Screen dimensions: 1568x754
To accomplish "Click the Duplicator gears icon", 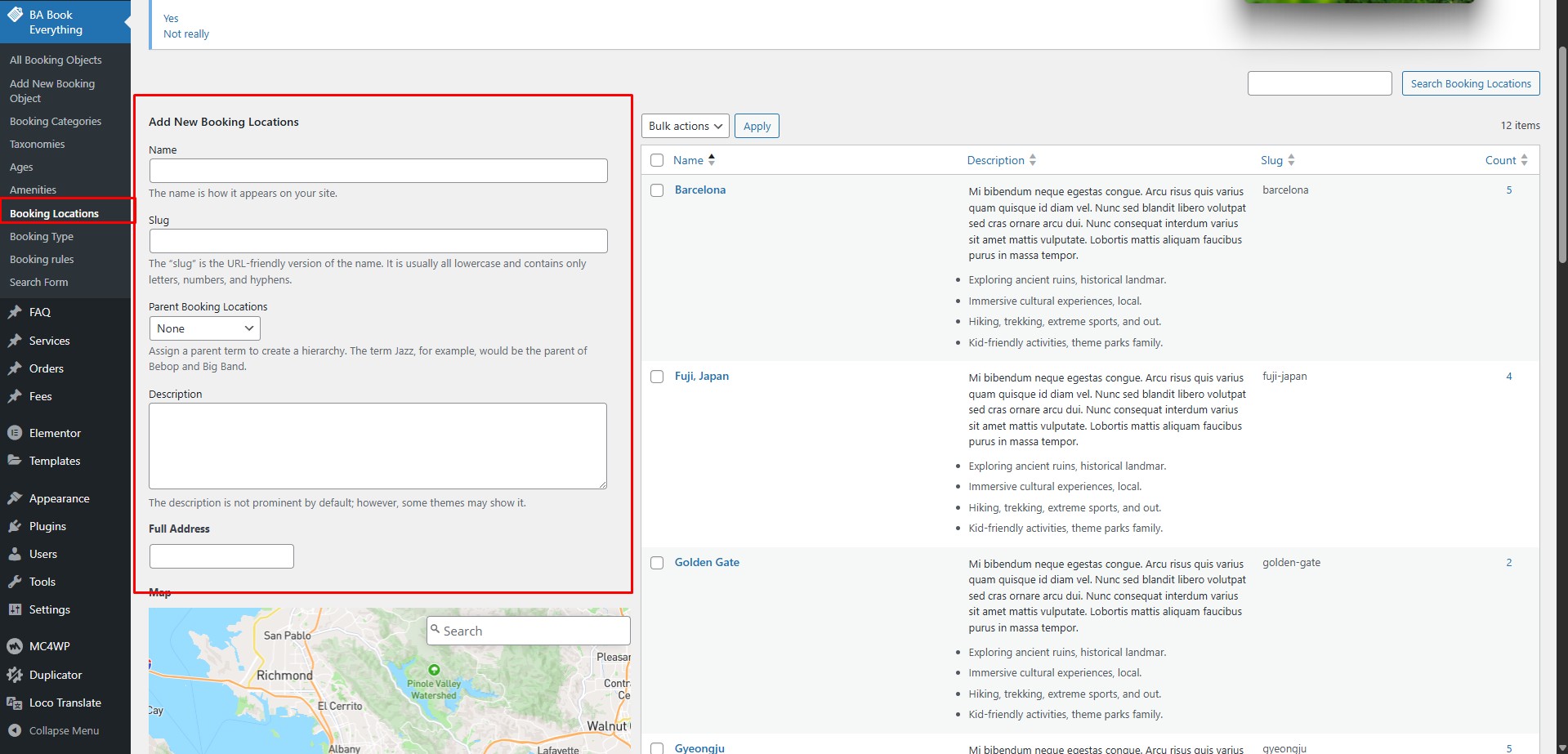I will pos(15,675).
